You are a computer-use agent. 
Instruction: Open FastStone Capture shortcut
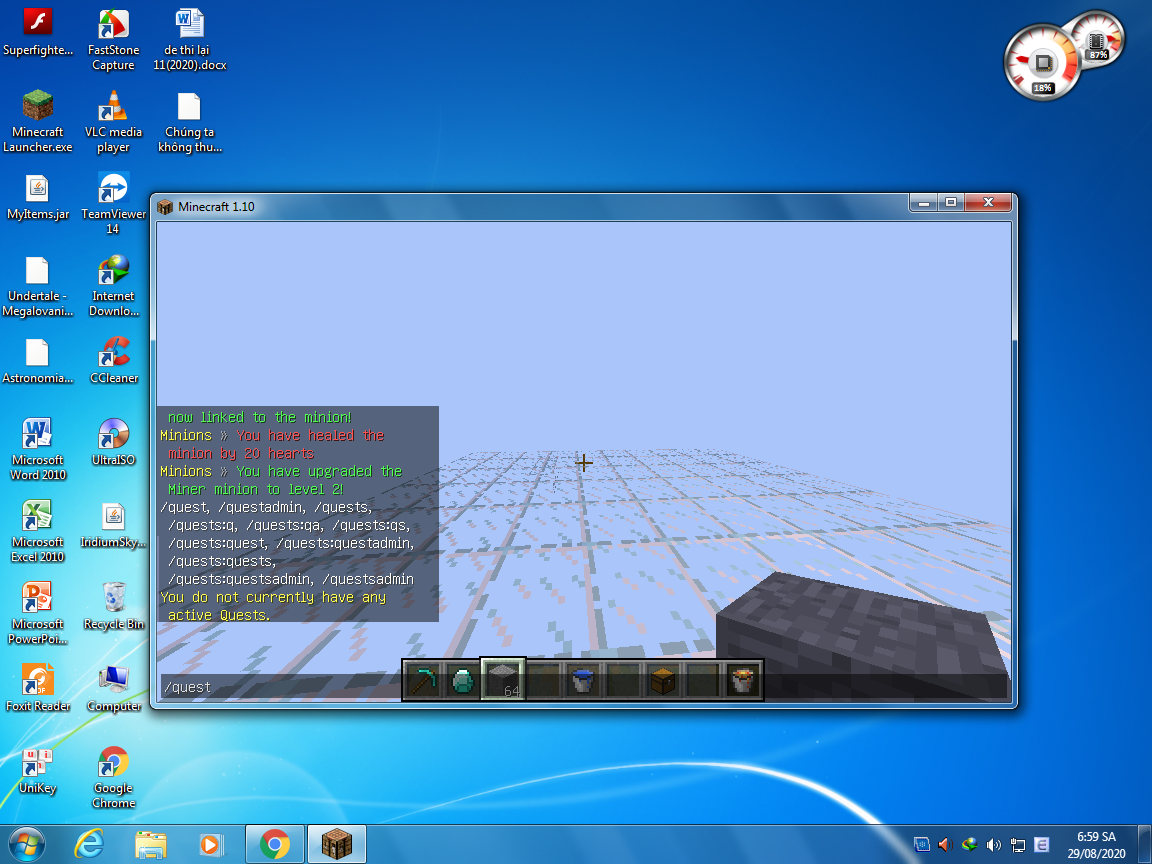click(113, 40)
